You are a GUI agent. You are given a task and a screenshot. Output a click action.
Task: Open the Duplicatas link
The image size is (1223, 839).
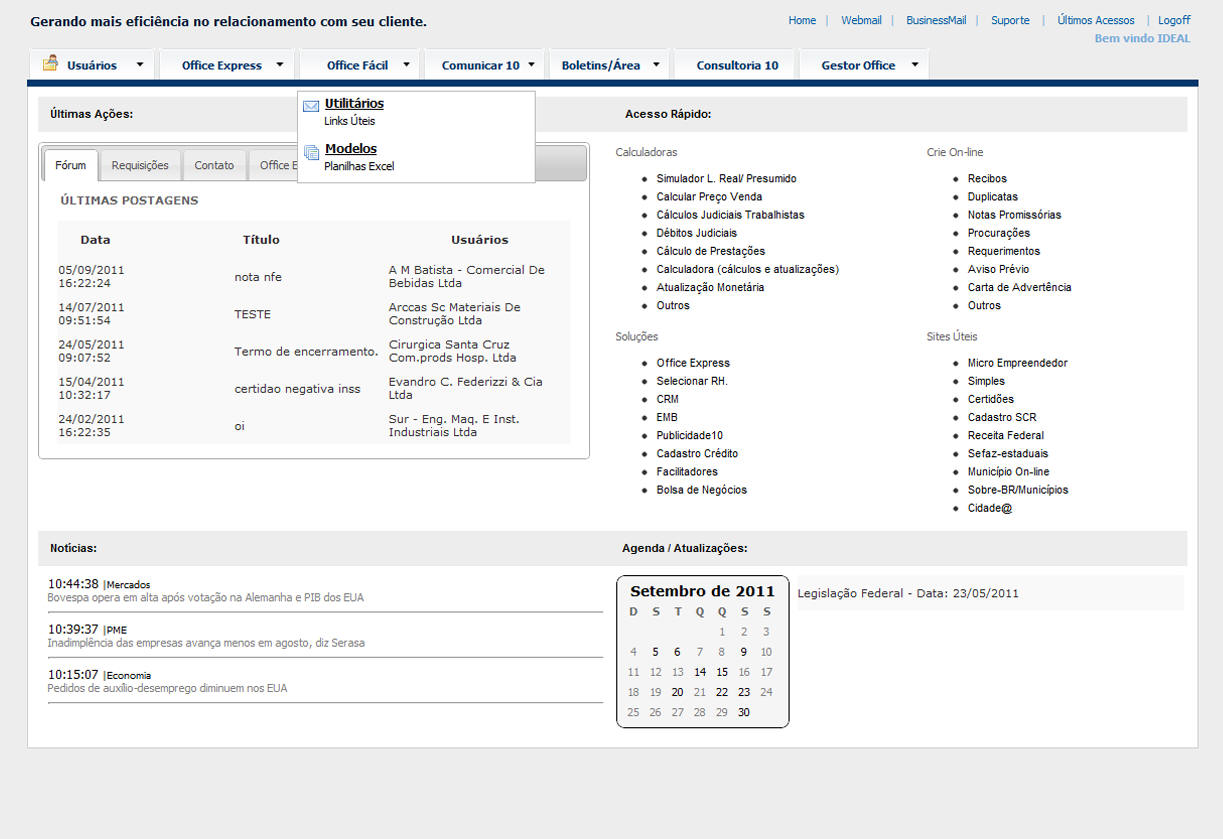(993, 197)
